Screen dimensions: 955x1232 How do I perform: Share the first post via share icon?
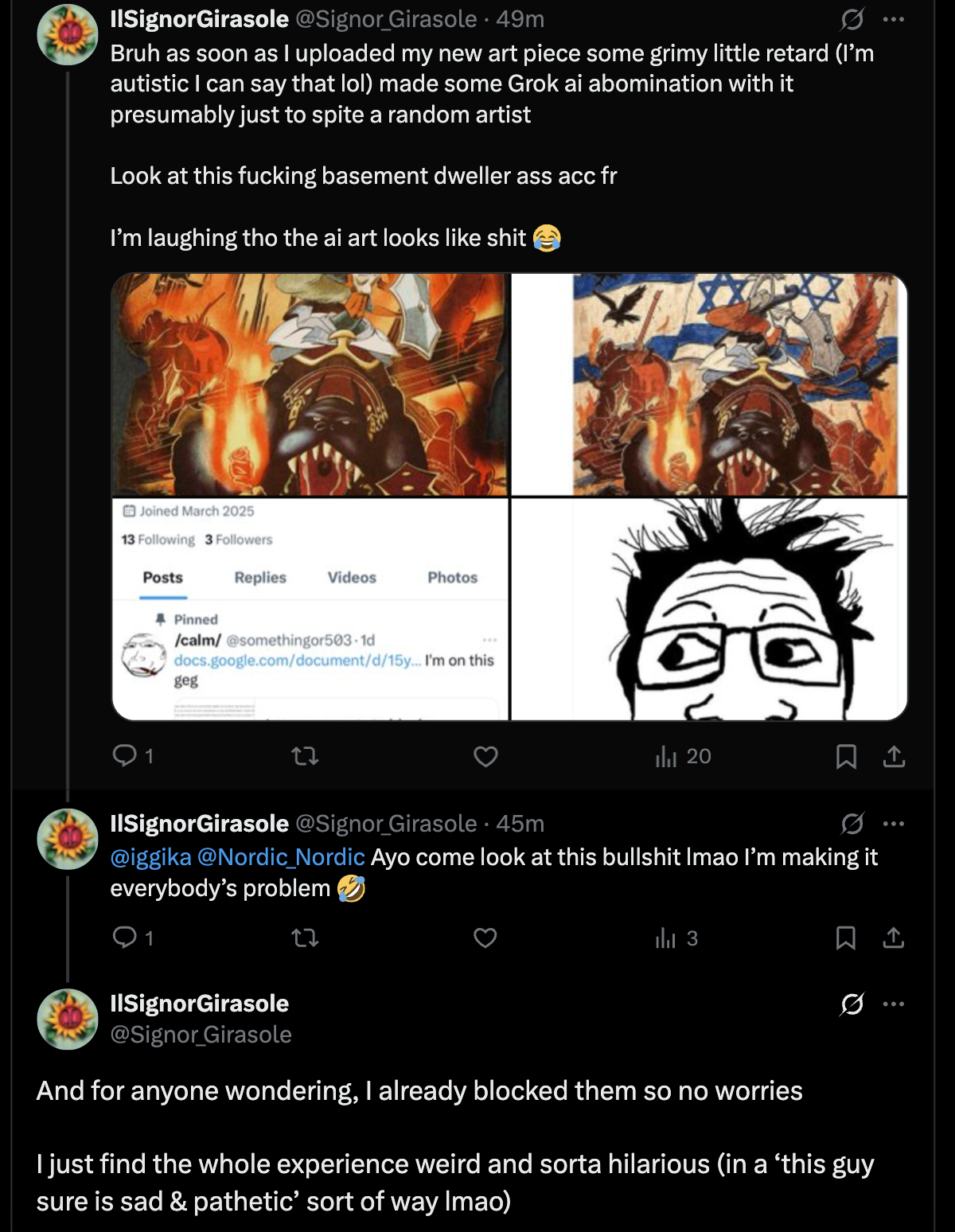(894, 756)
